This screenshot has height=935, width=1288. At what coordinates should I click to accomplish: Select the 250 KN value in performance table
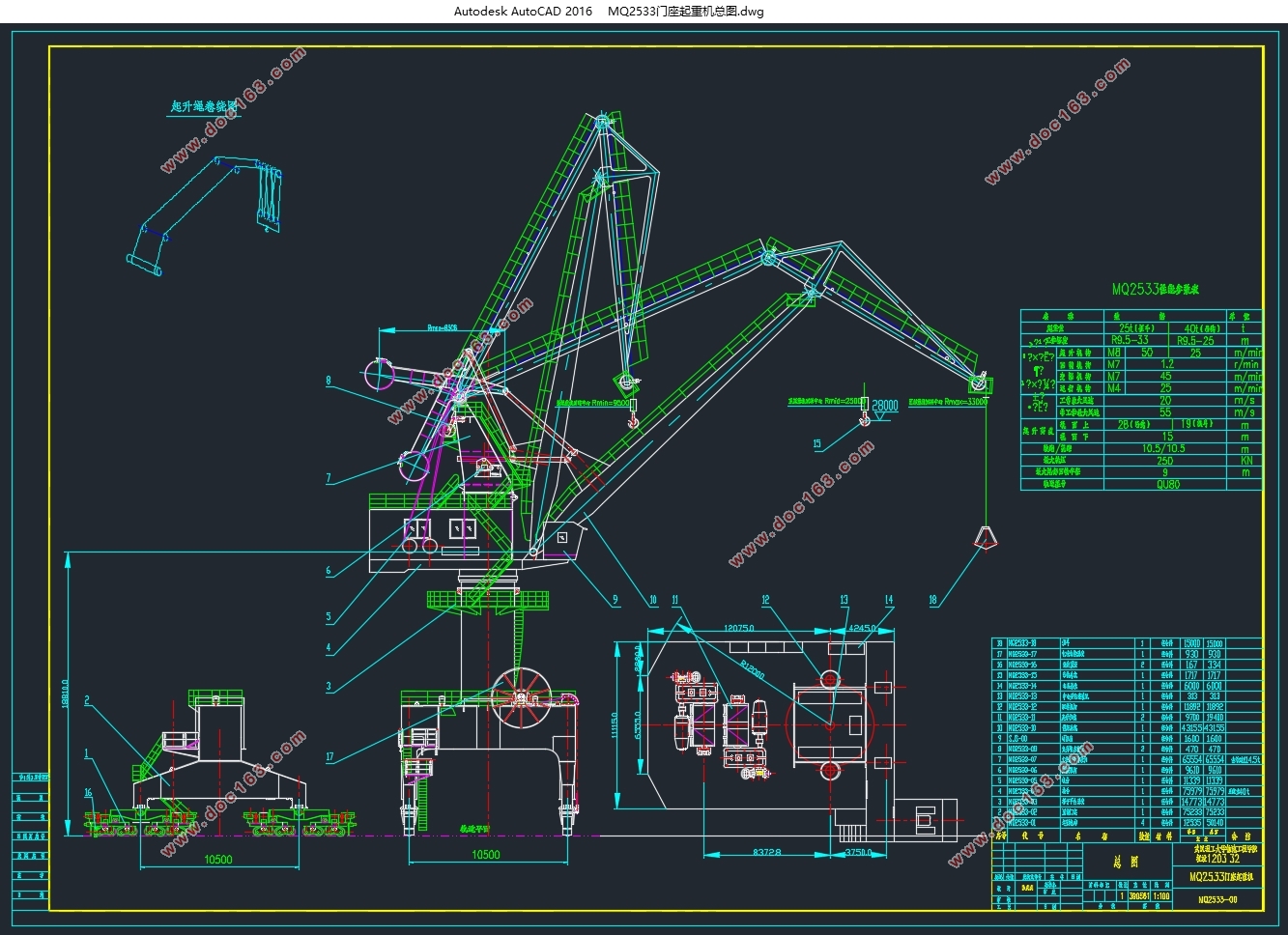(x=1165, y=461)
